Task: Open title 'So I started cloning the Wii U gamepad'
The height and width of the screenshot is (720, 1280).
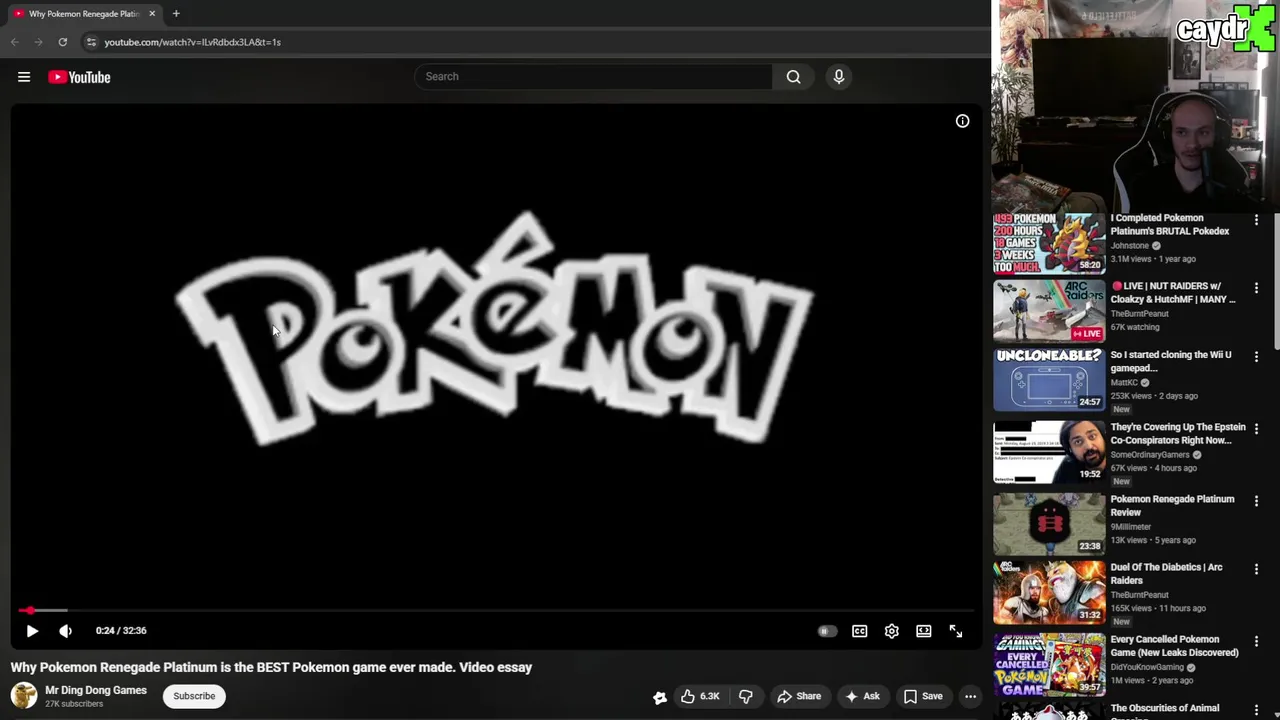Action: pyautogui.click(x=1171, y=361)
